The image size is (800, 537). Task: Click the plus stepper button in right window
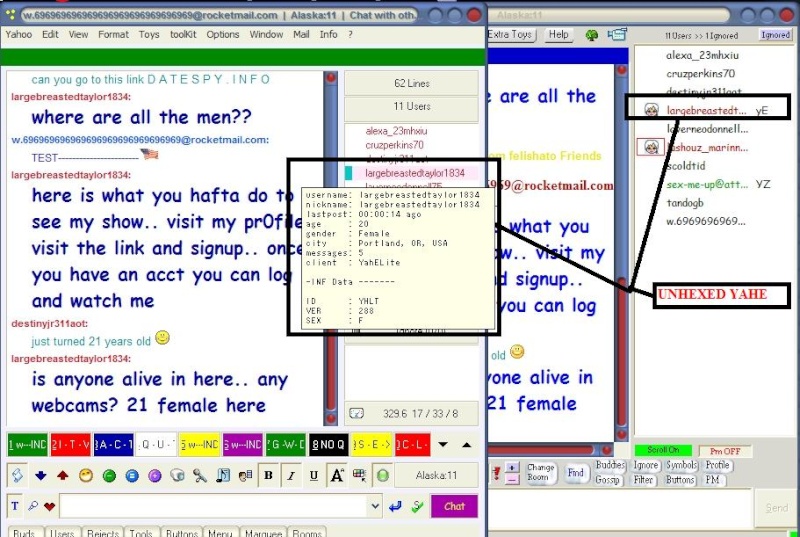(512, 467)
